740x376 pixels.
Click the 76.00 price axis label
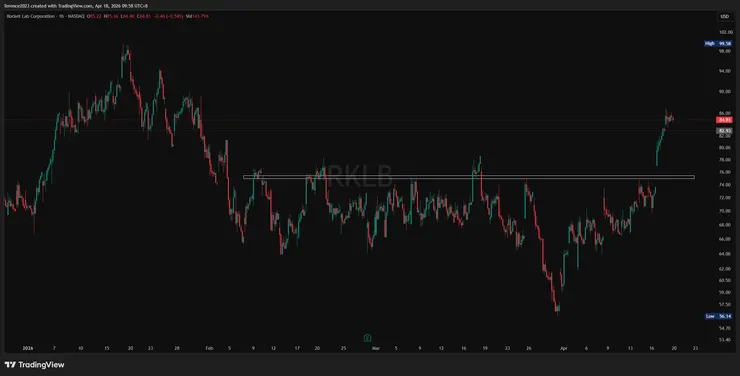(x=725, y=172)
